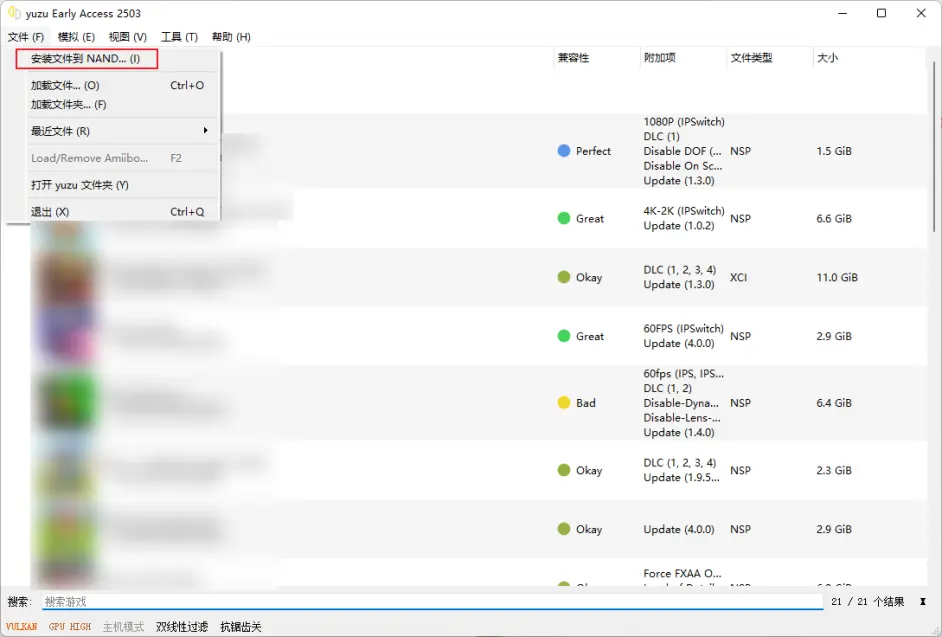Click Update (1.9.5... add-on text
Viewport: 942px width, 637px height.
click(681, 478)
